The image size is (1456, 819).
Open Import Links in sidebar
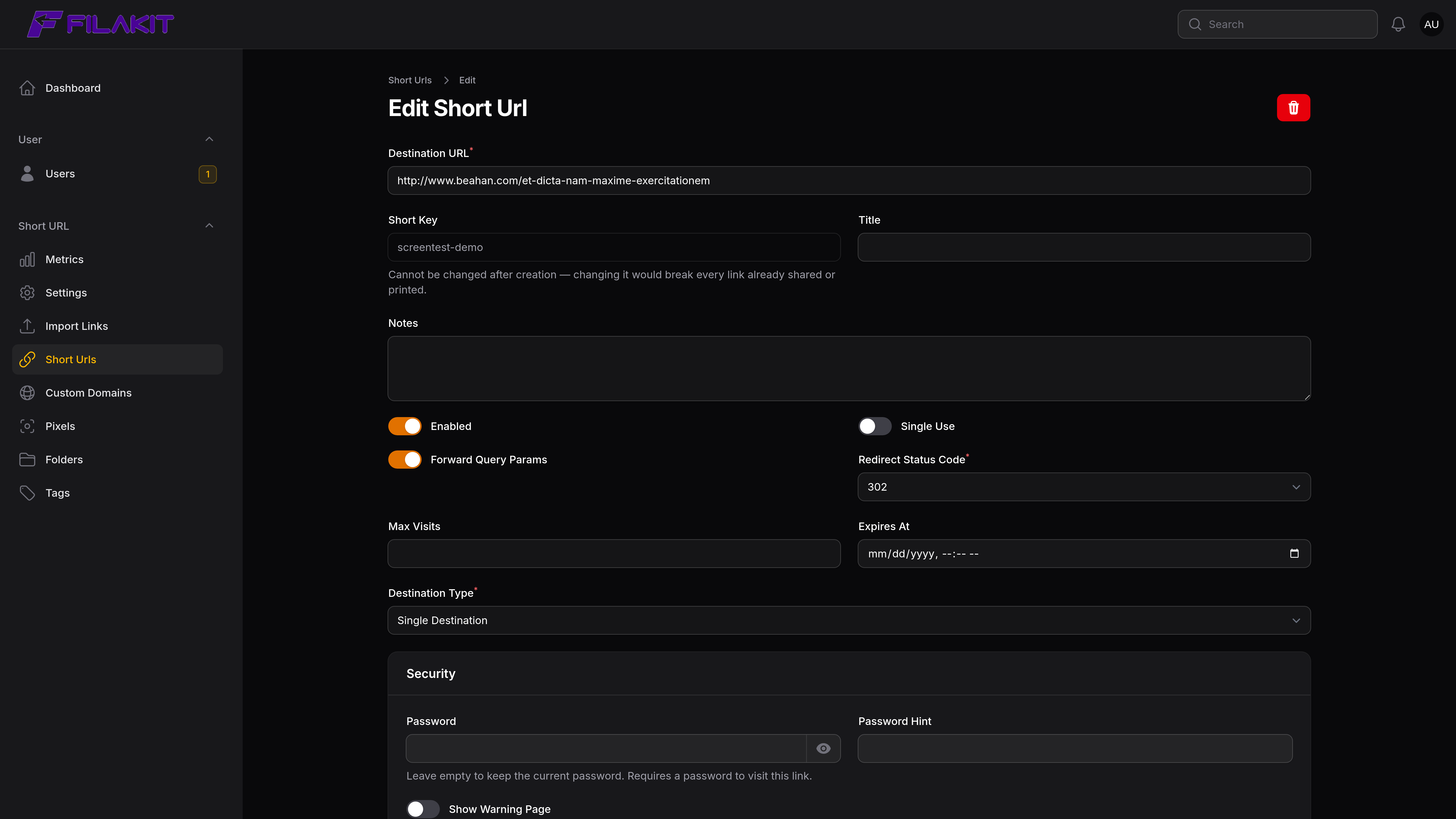pyautogui.click(x=118, y=326)
